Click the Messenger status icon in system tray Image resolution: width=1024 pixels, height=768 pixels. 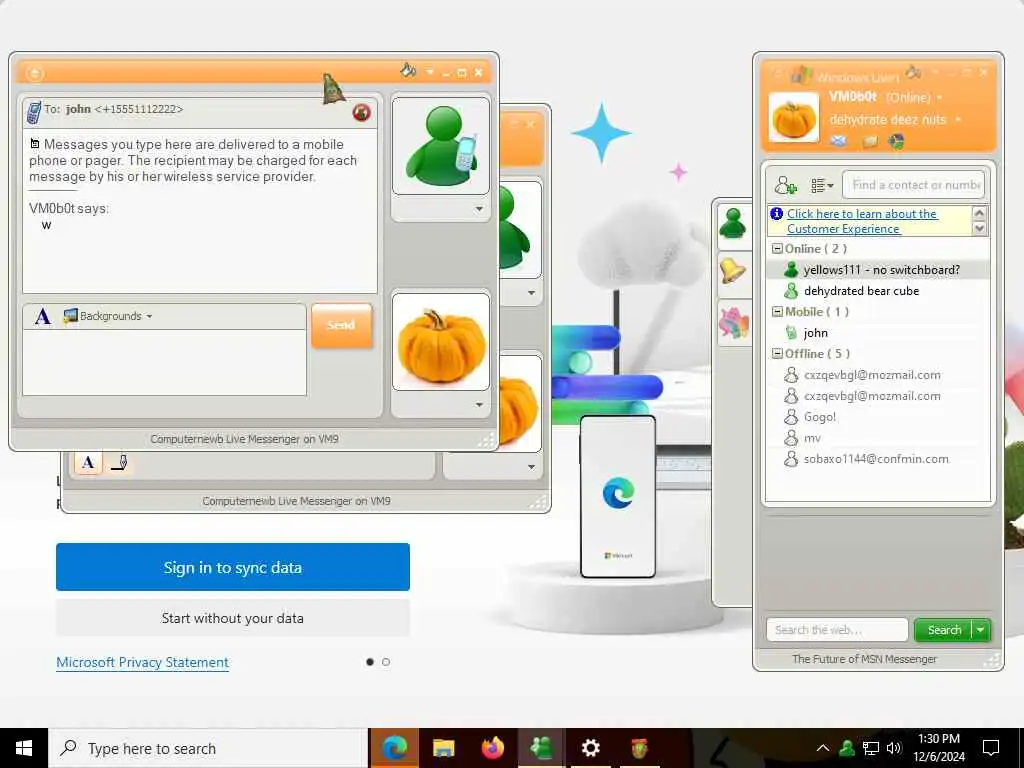click(847, 748)
